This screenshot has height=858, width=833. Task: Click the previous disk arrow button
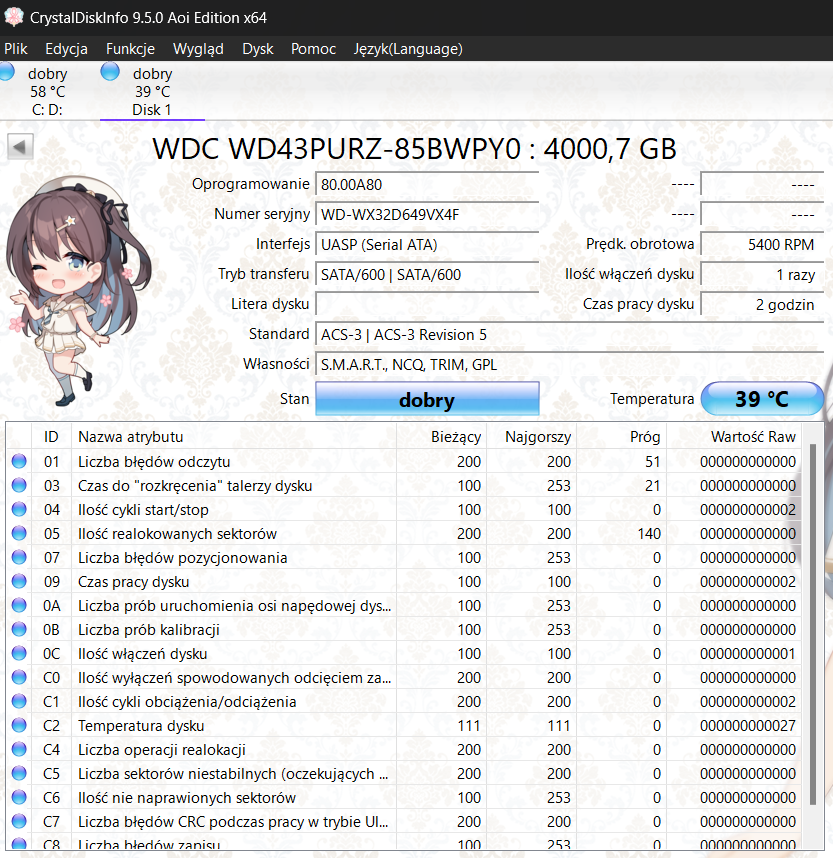[x=20, y=147]
